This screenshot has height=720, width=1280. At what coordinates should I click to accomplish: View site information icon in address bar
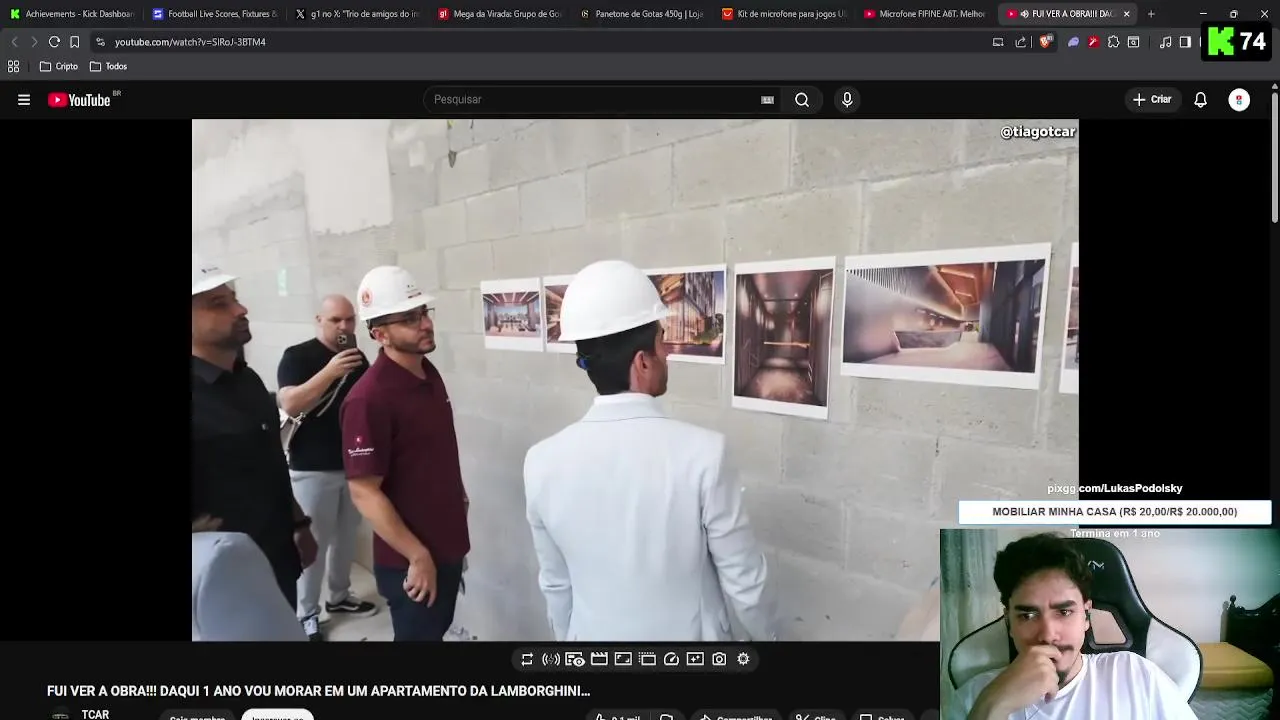click(x=100, y=42)
